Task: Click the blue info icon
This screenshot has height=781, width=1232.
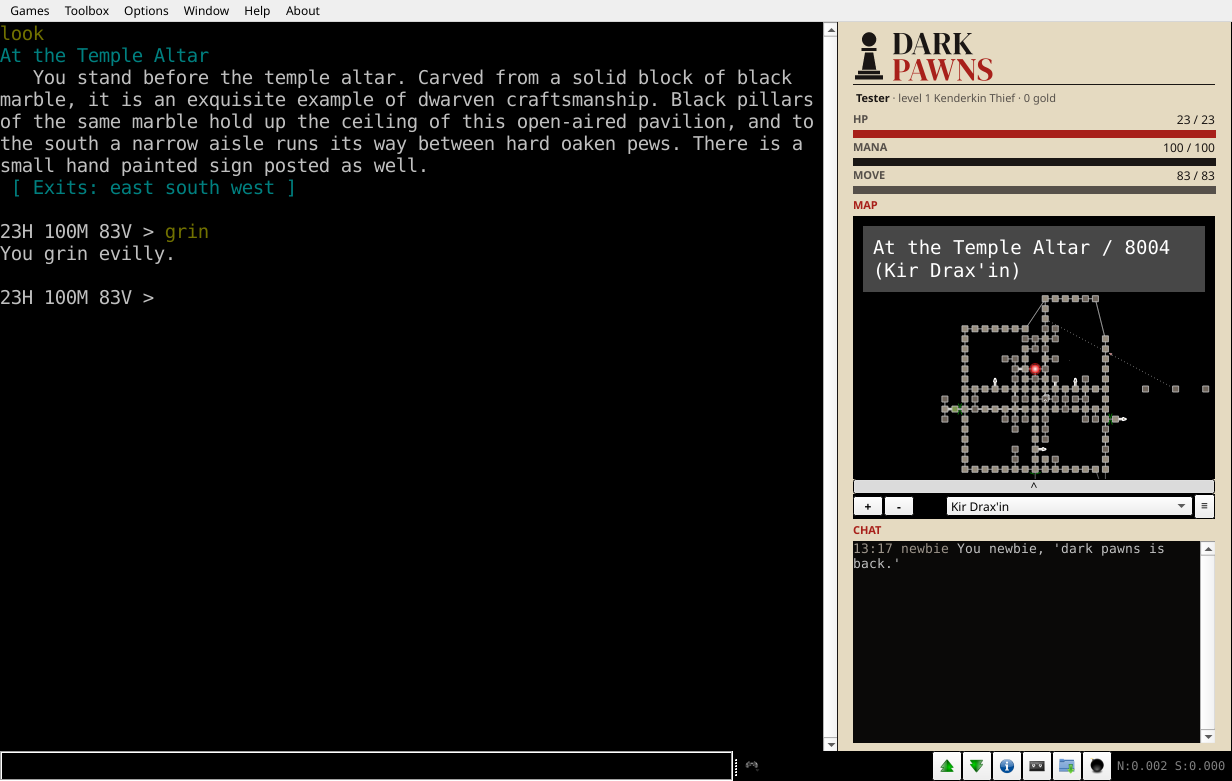Action: click(x=1007, y=766)
